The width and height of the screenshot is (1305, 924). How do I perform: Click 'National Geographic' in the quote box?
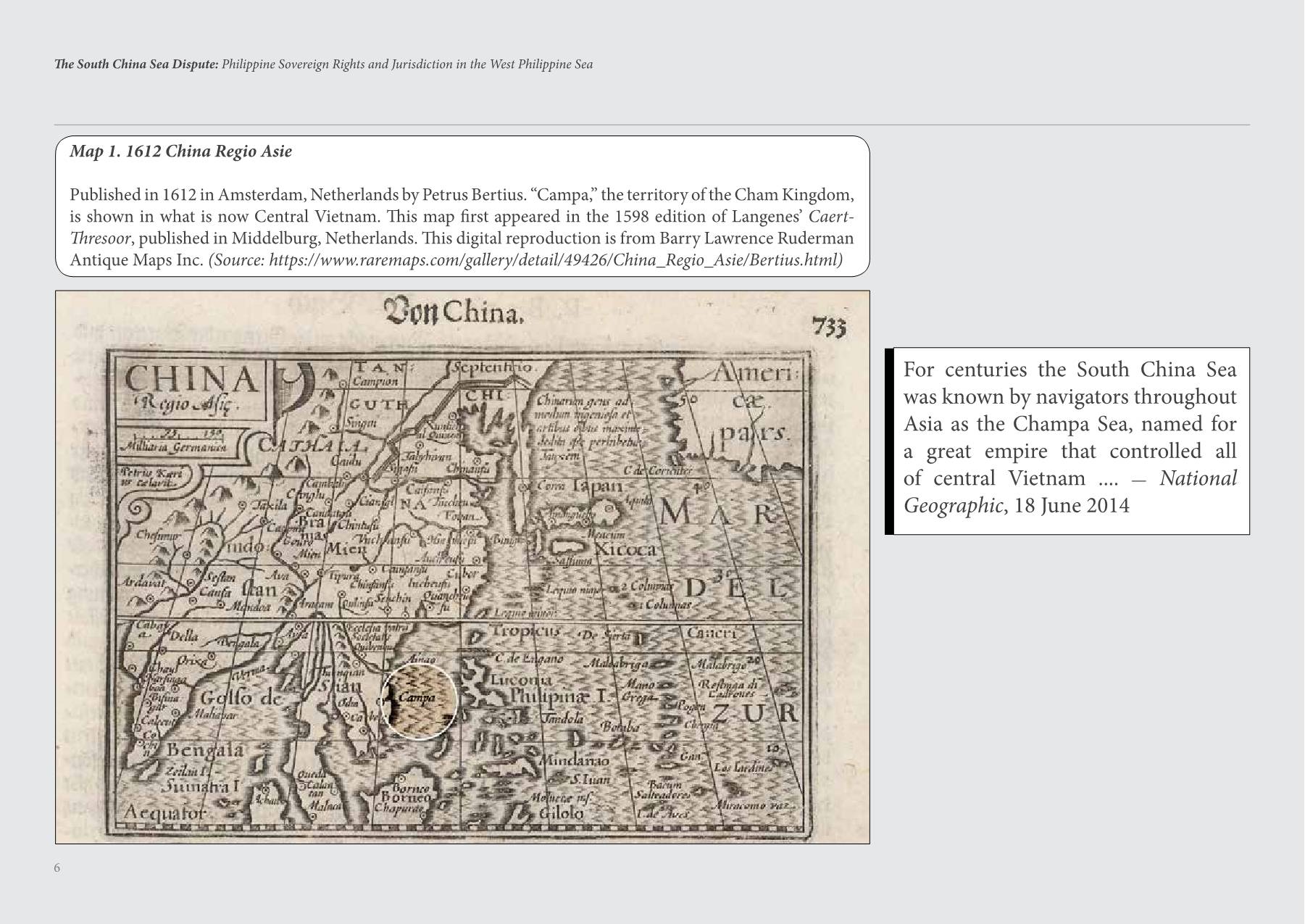pos(1070,491)
